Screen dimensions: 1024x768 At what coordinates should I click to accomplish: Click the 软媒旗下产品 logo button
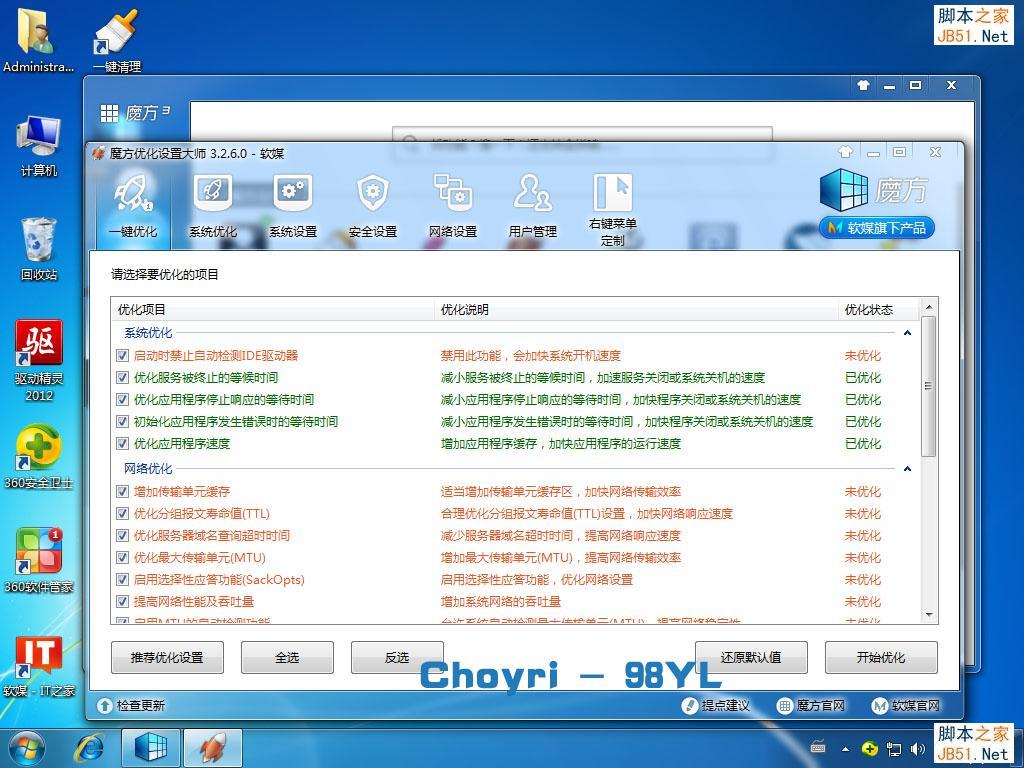coord(875,227)
